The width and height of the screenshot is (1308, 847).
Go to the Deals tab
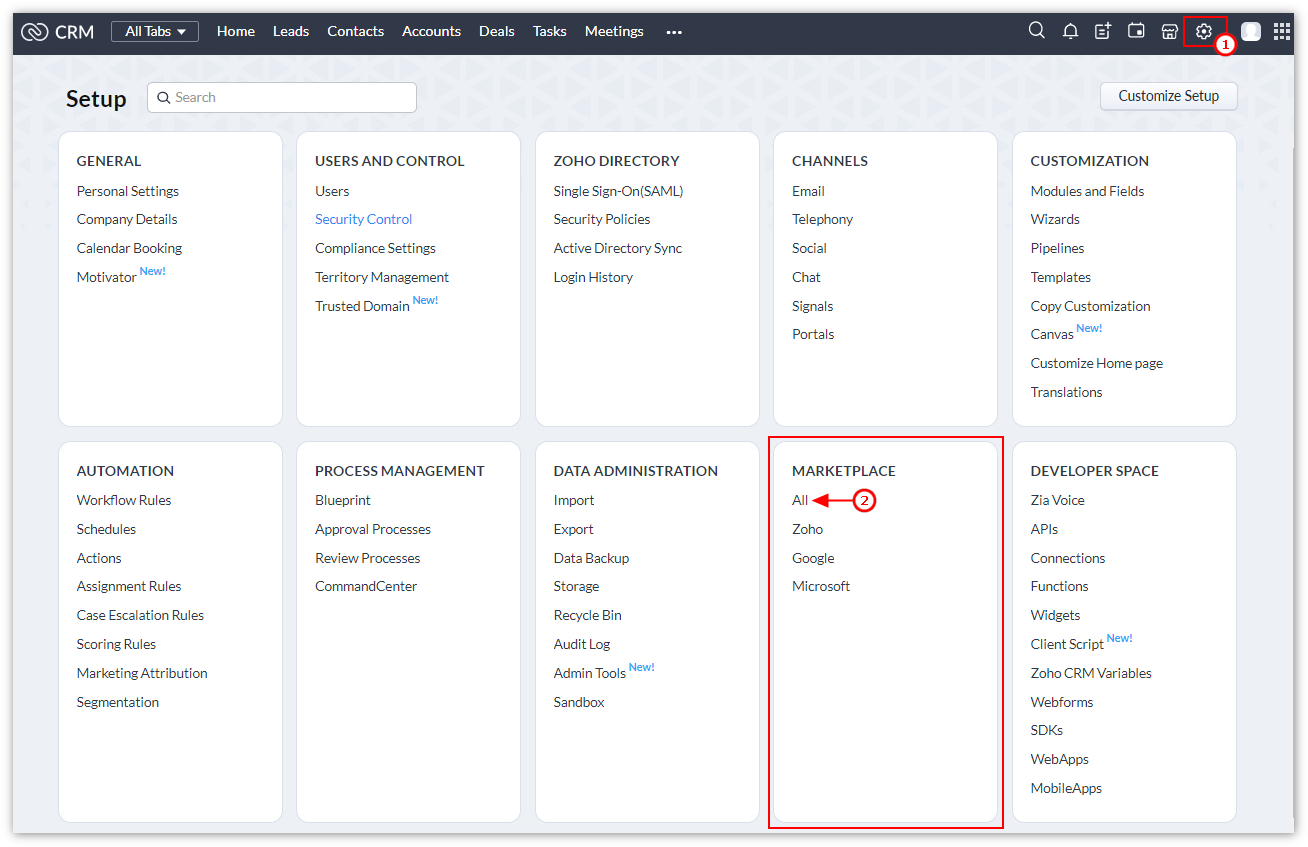pos(497,31)
